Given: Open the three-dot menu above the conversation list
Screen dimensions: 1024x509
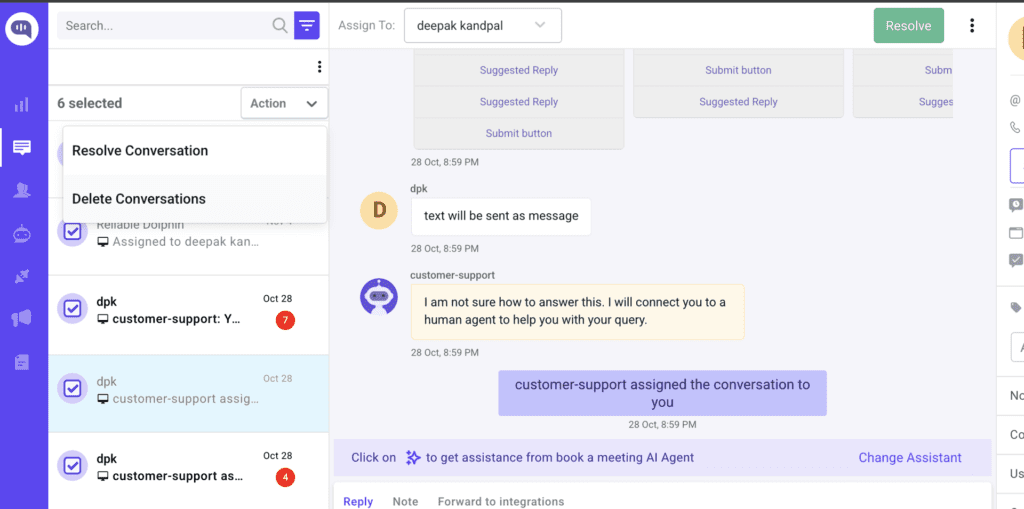Looking at the screenshot, I should pyautogui.click(x=319, y=67).
